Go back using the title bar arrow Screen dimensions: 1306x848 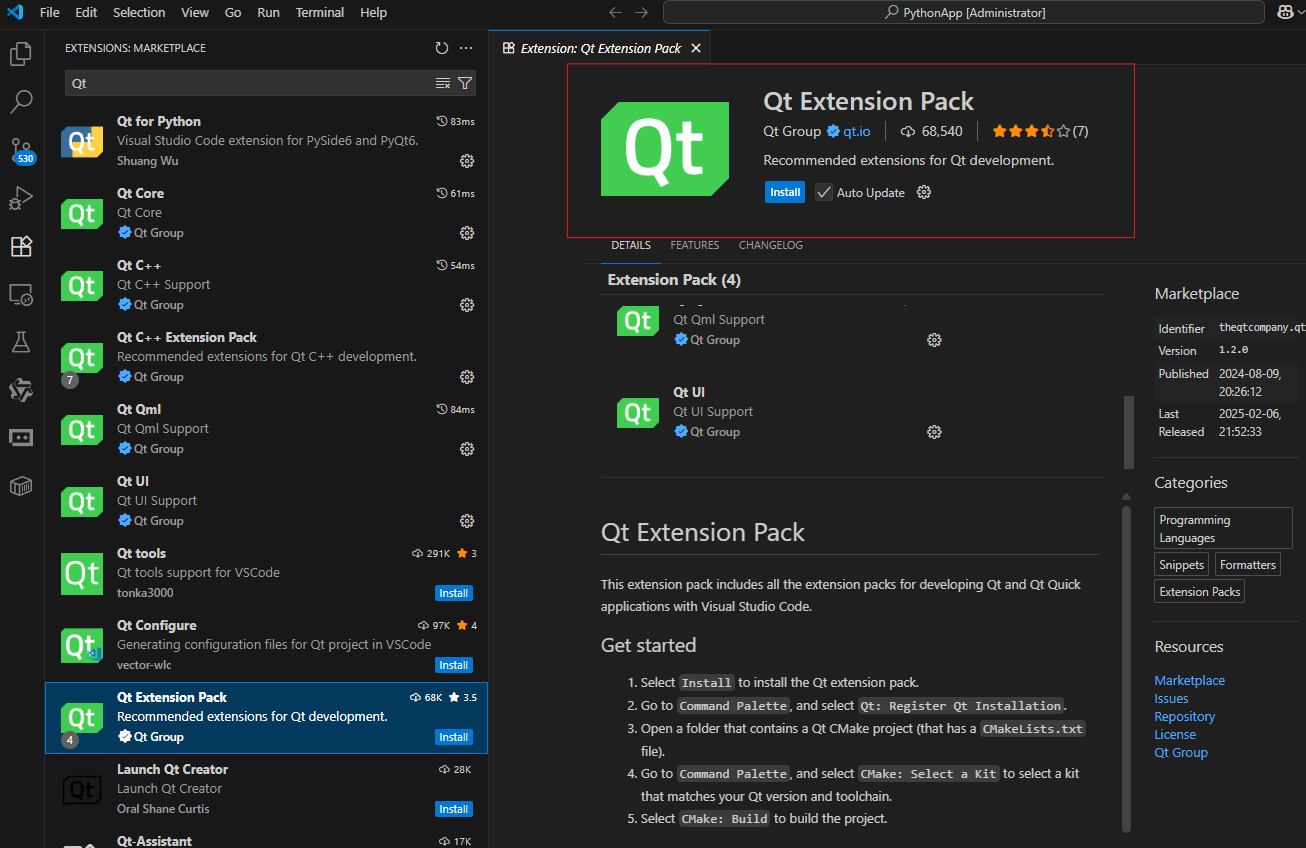(615, 12)
